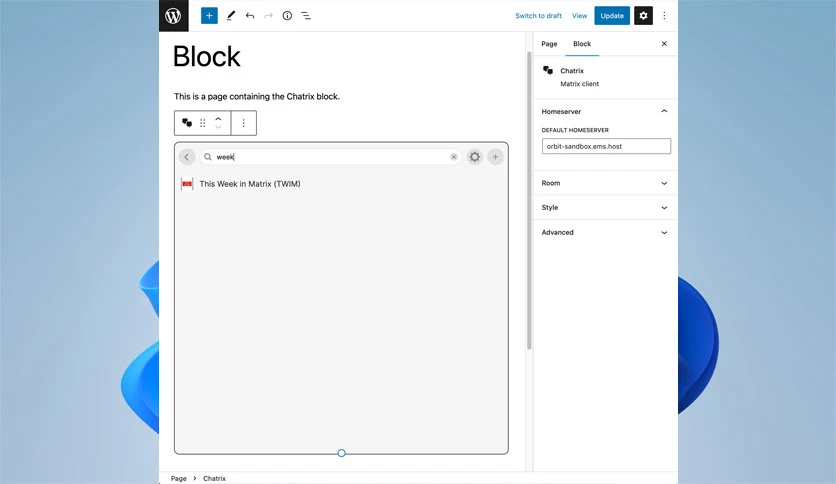Move the block up
836x484 pixels.
click(x=218, y=119)
